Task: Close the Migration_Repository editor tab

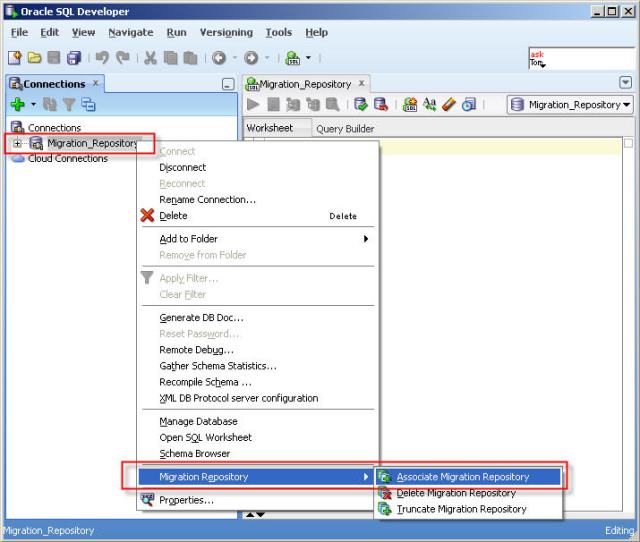Action: [361, 83]
